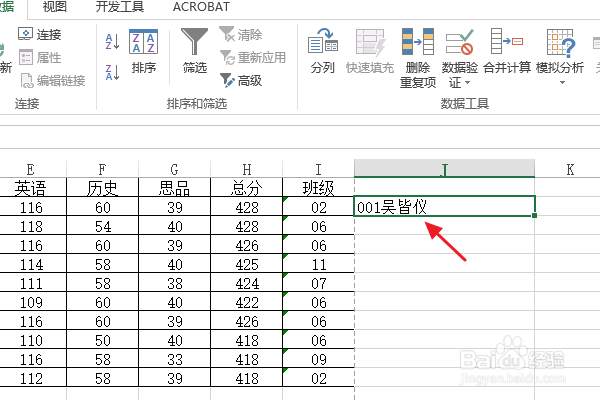The width and height of the screenshot is (600, 400).
Task: Click the 编辑链接 edit links button
Action: click(x=53, y=81)
